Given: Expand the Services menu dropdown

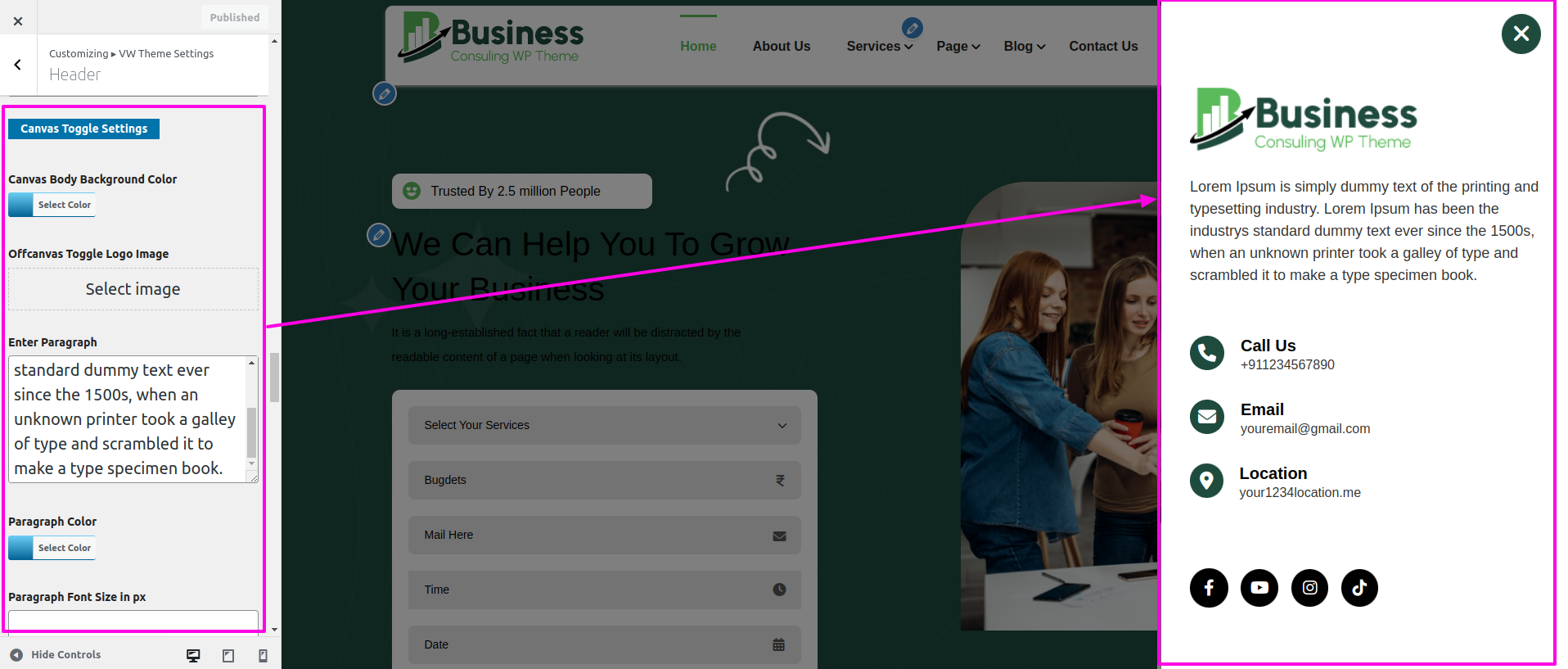Looking at the screenshot, I should coord(880,47).
